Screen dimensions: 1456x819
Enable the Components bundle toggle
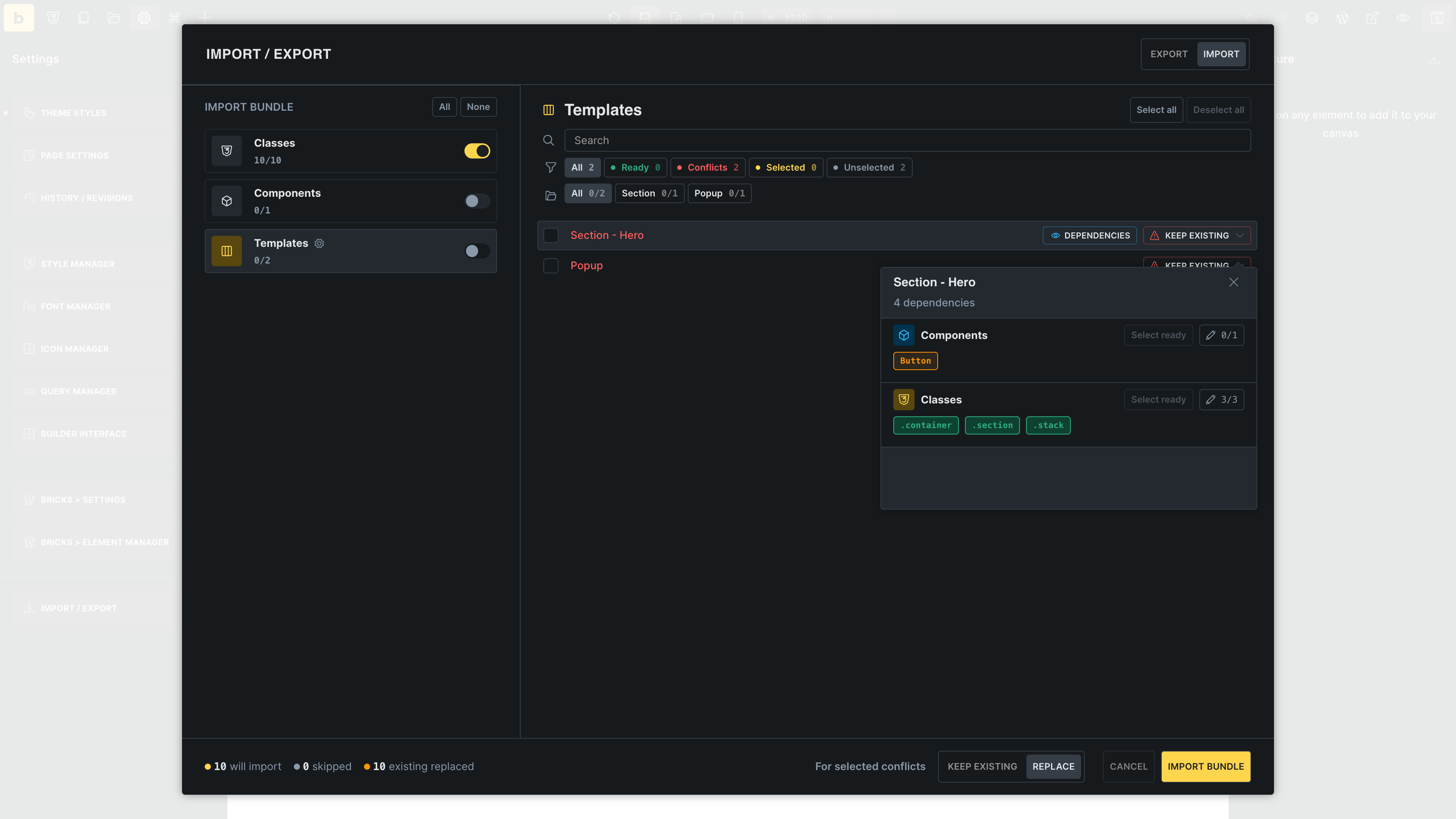coord(477,201)
